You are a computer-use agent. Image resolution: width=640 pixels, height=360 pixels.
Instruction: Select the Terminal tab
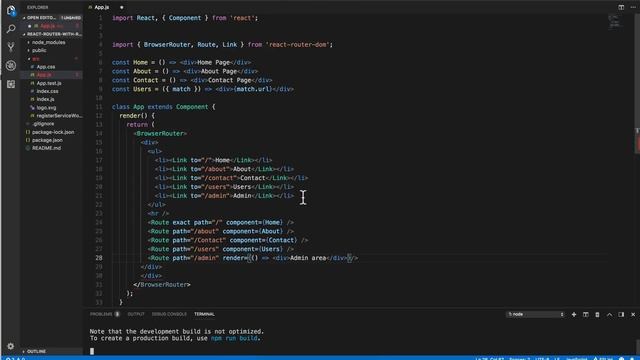coord(204,314)
